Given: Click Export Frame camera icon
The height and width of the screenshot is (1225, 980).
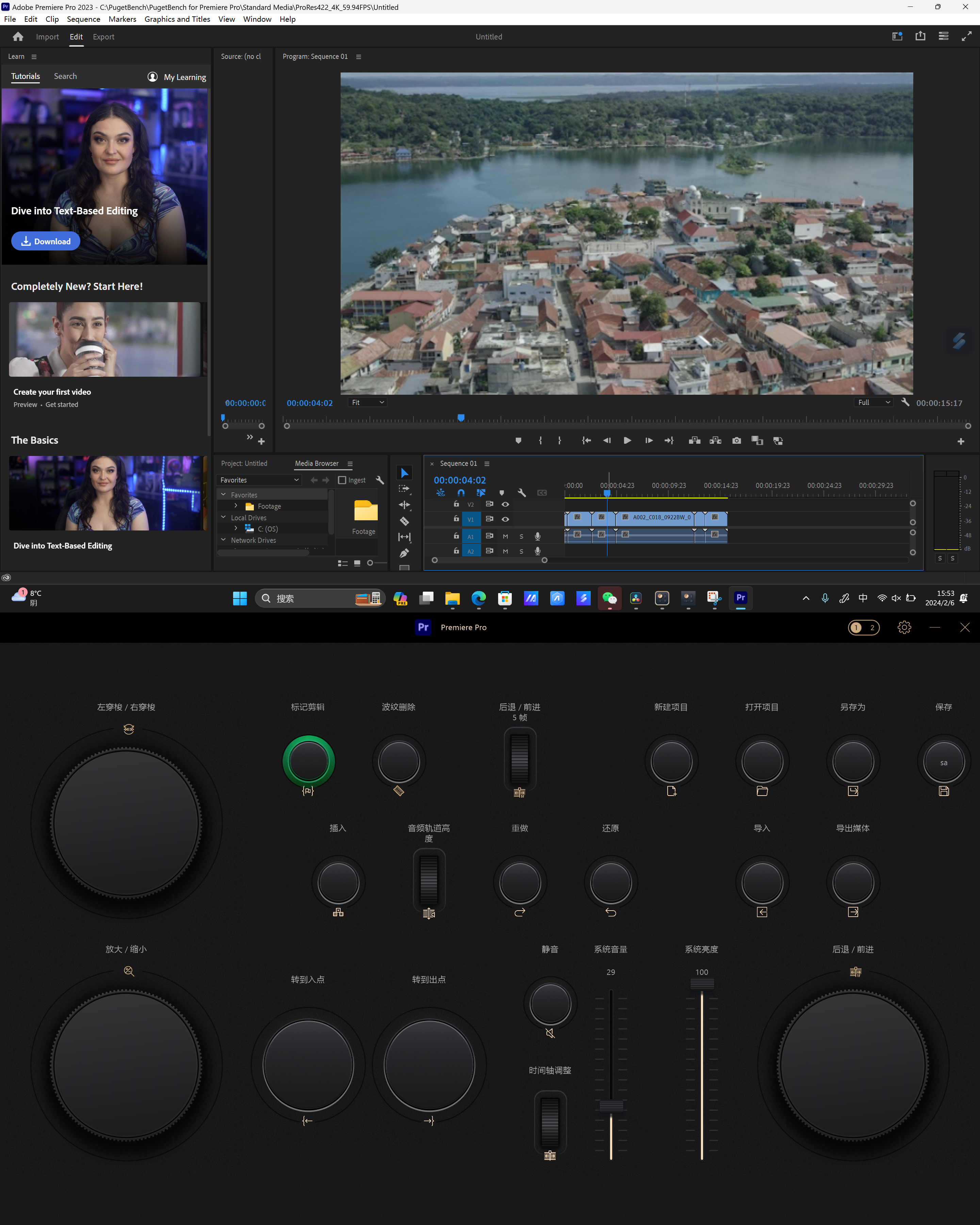Looking at the screenshot, I should click(736, 440).
